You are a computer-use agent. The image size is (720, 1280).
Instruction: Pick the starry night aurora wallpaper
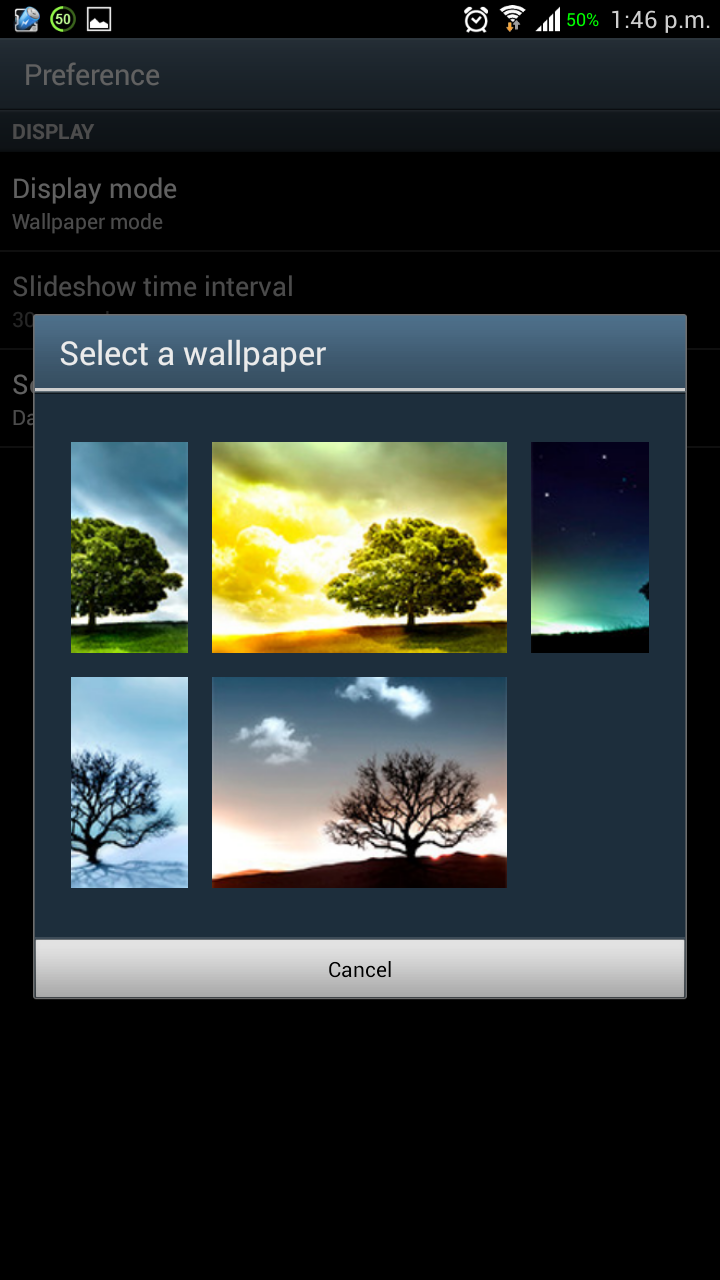[590, 547]
